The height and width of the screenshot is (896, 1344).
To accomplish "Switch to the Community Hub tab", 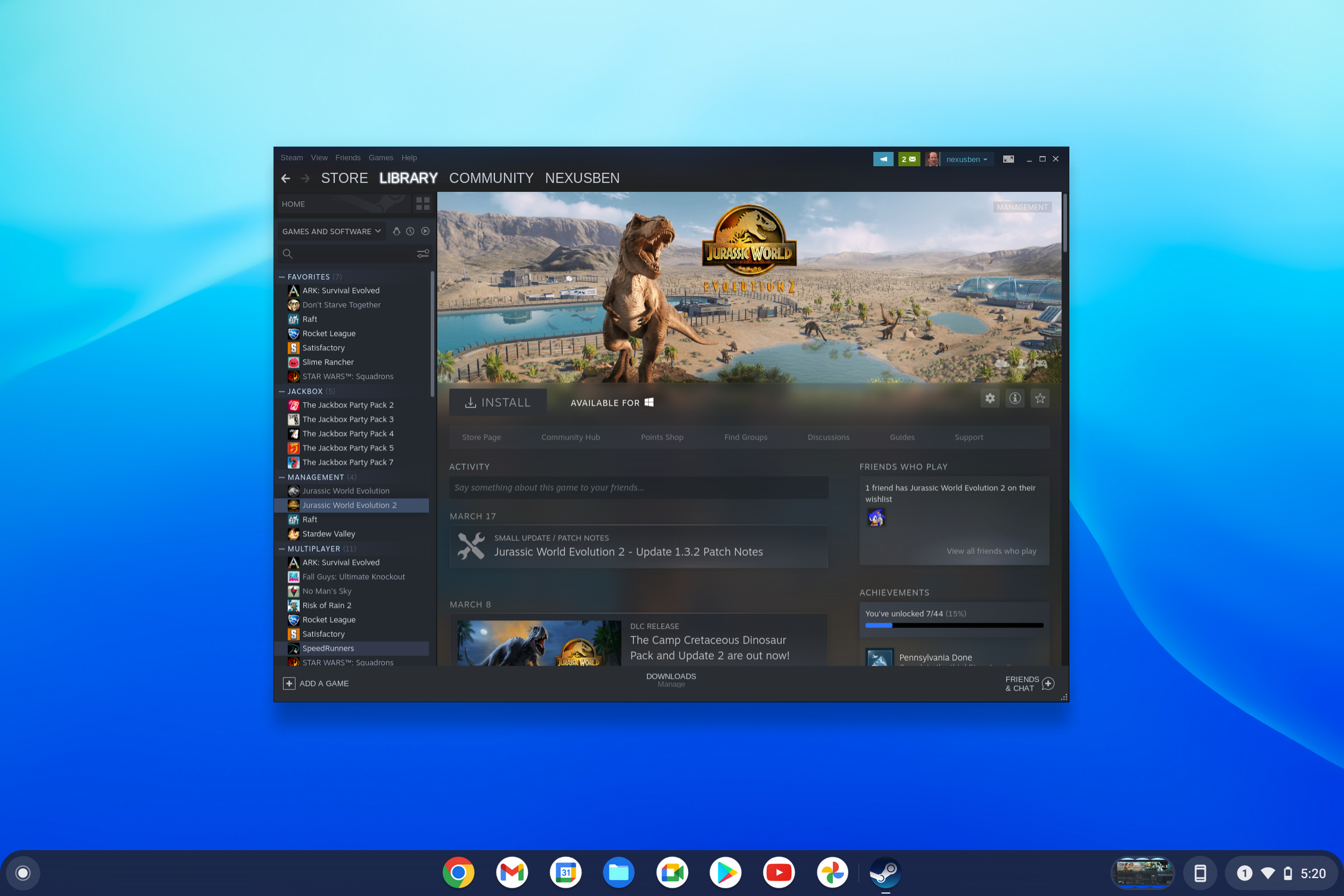I will click(x=570, y=437).
